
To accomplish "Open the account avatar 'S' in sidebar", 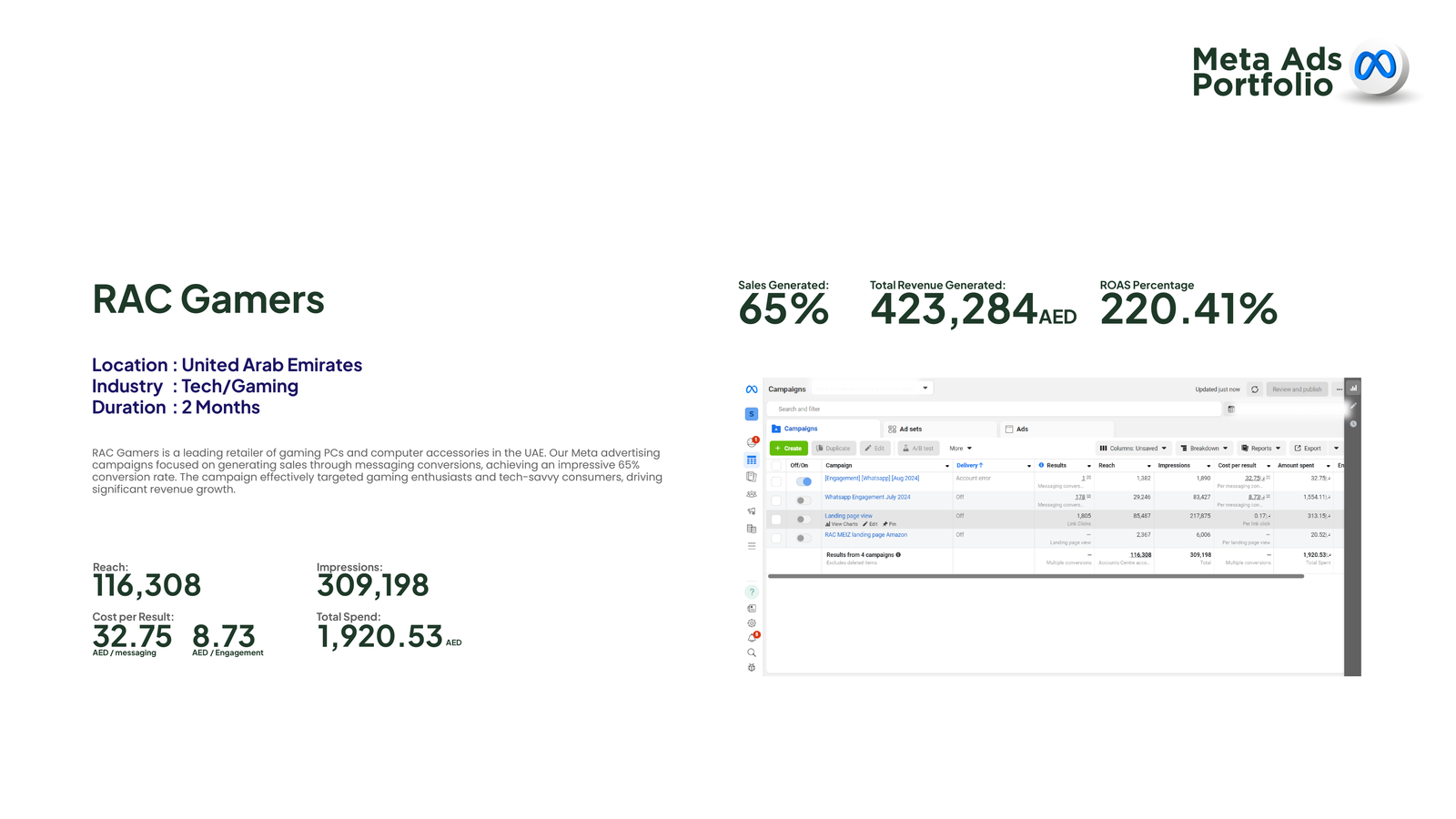I will pyautogui.click(x=752, y=414).
